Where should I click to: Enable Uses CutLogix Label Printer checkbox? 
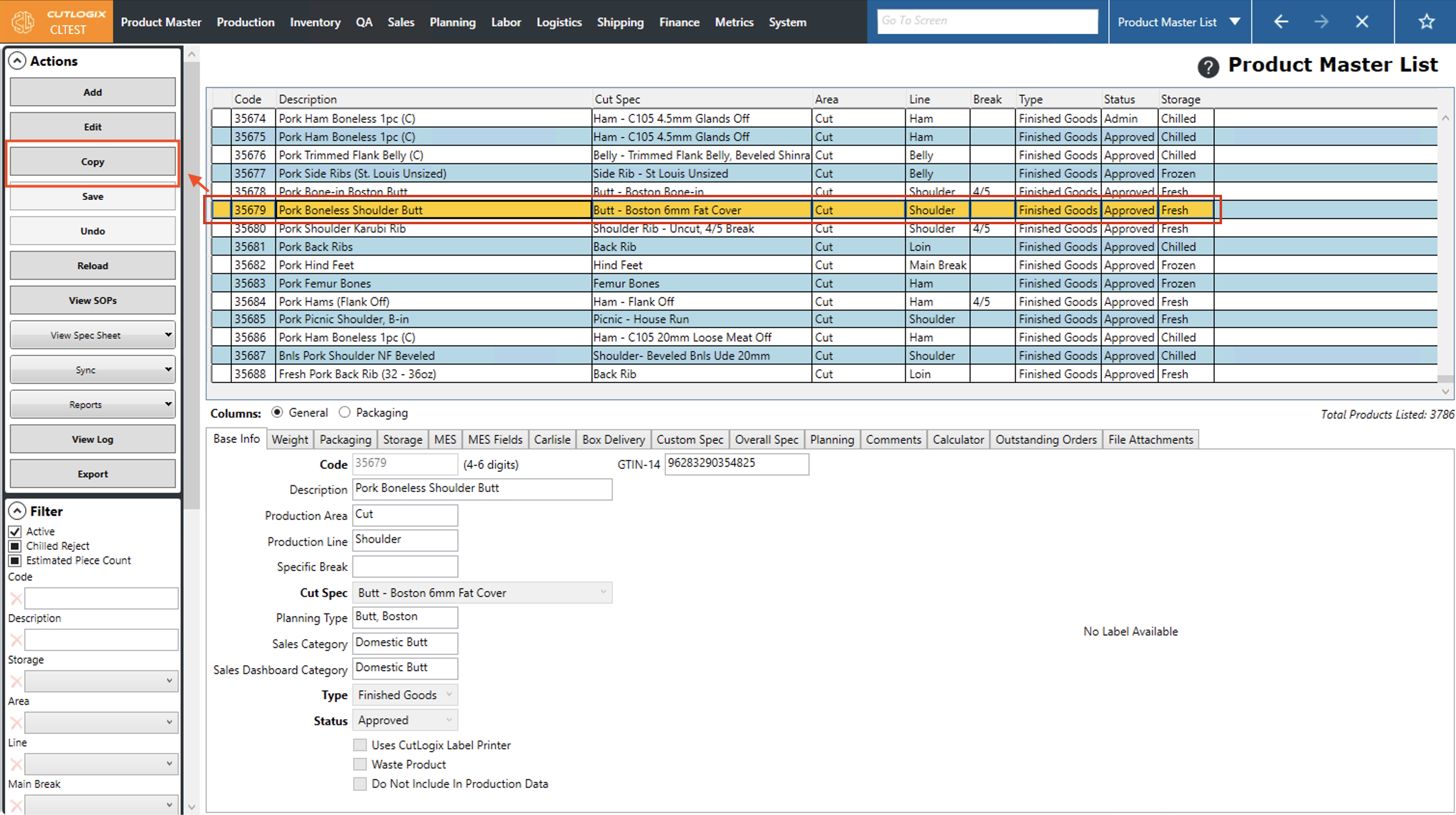(359, 745)
